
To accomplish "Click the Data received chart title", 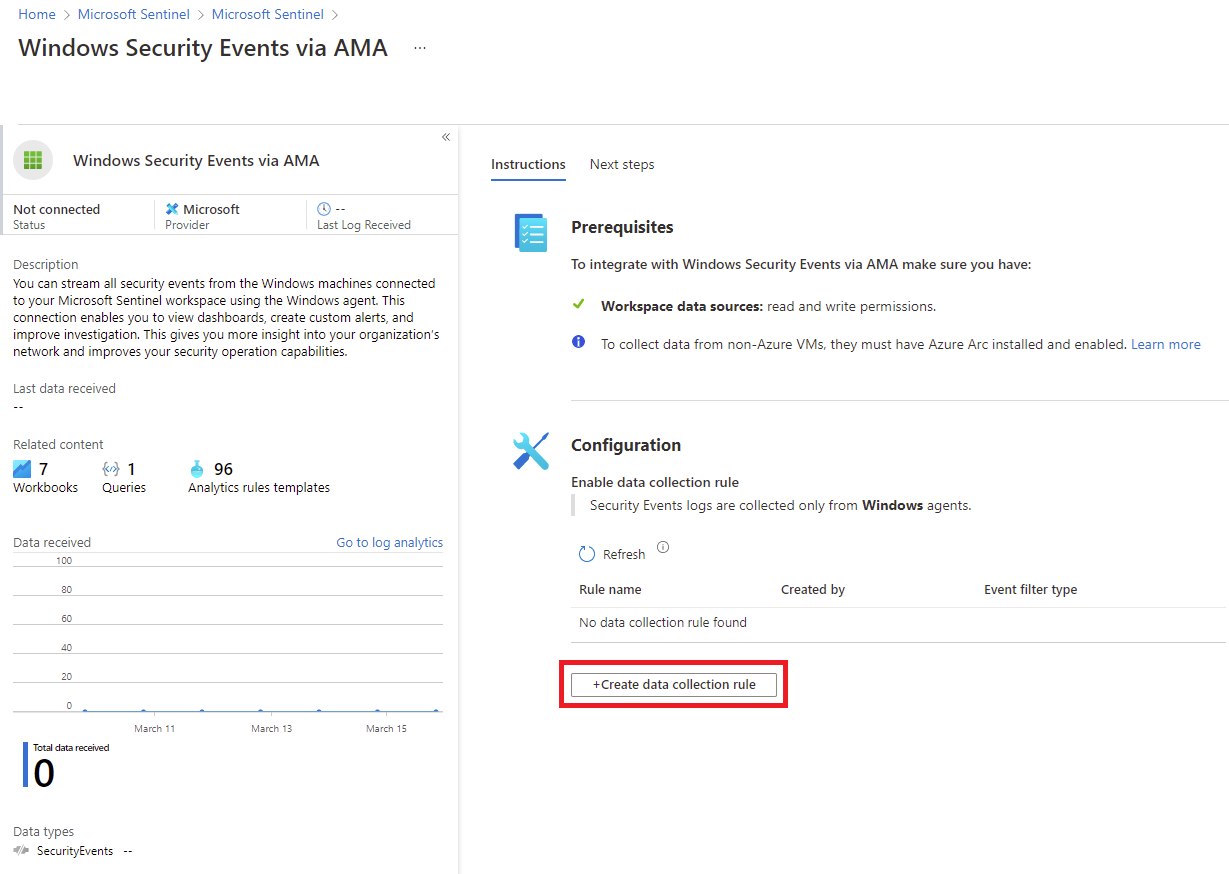I will click(x=52, y=543).
